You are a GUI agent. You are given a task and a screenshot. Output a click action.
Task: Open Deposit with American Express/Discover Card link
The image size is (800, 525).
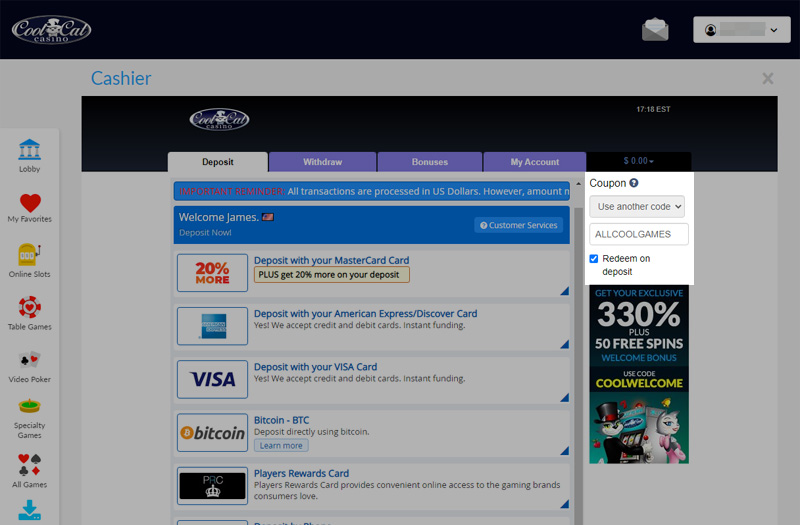(x=365, y=313)
